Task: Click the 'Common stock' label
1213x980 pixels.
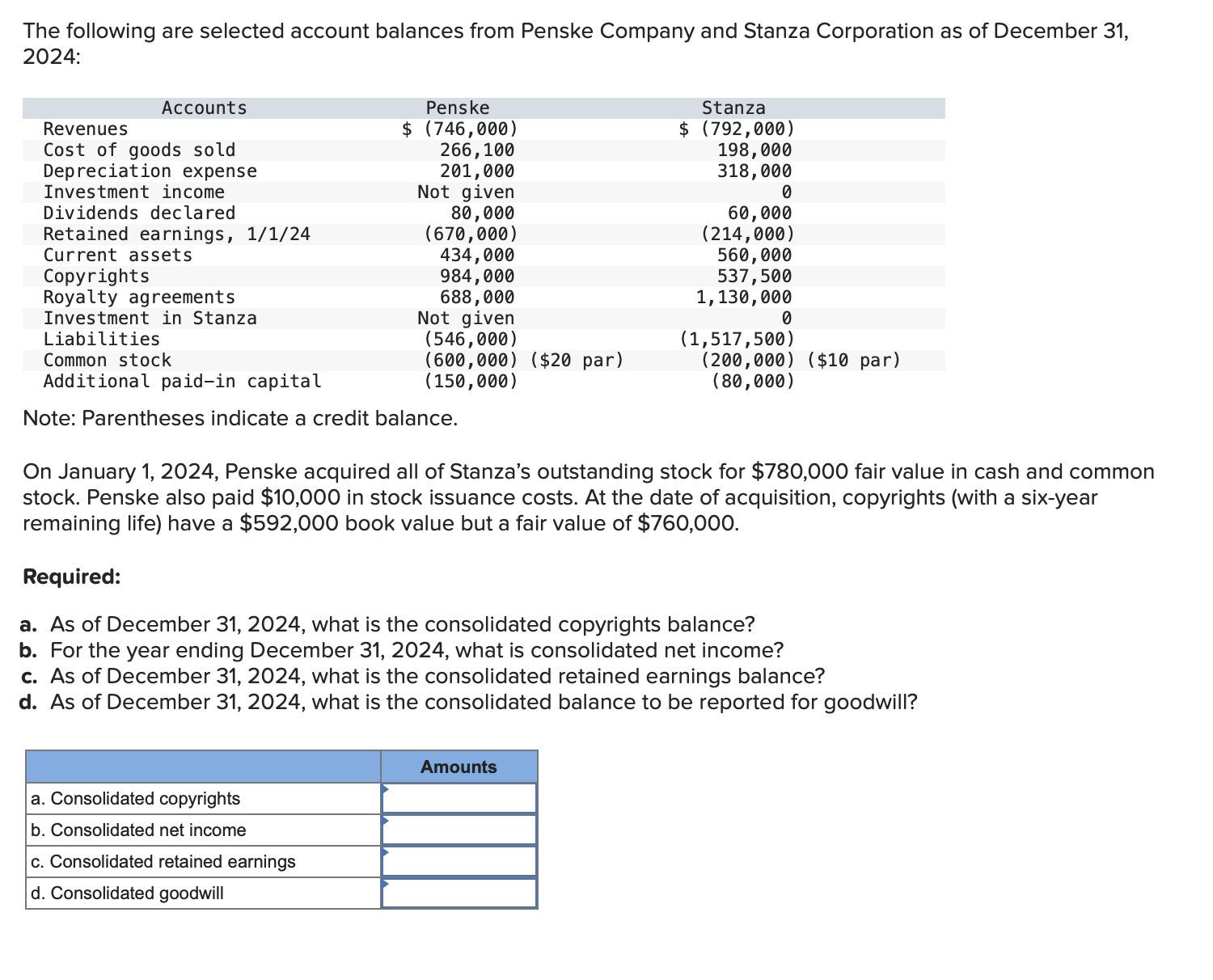Action: (x=107, y=360)
